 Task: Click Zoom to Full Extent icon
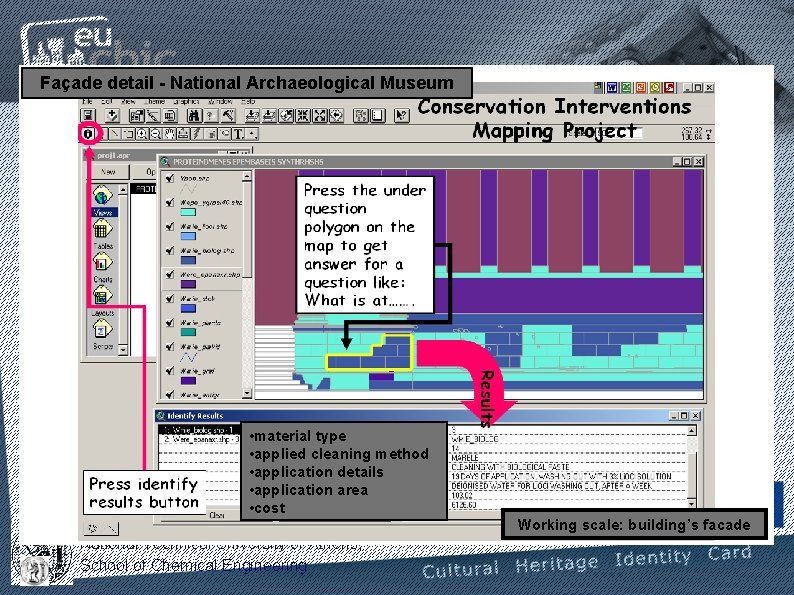click(253, 116)
